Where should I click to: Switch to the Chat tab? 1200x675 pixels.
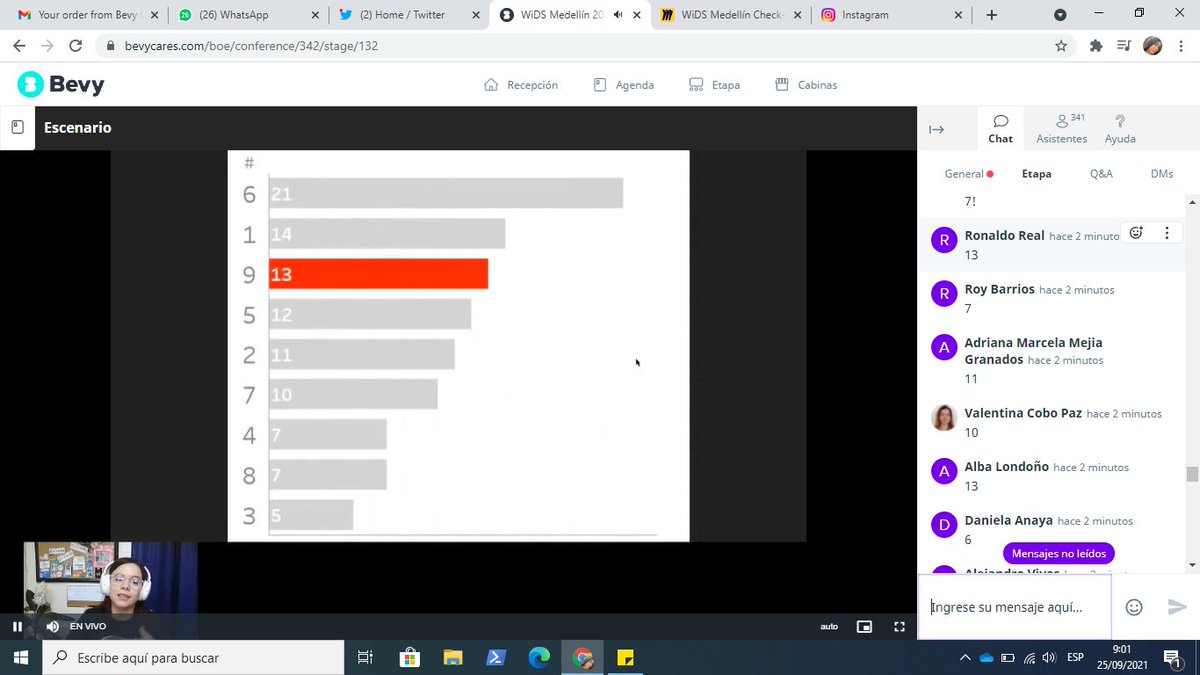pos(1000,129)
